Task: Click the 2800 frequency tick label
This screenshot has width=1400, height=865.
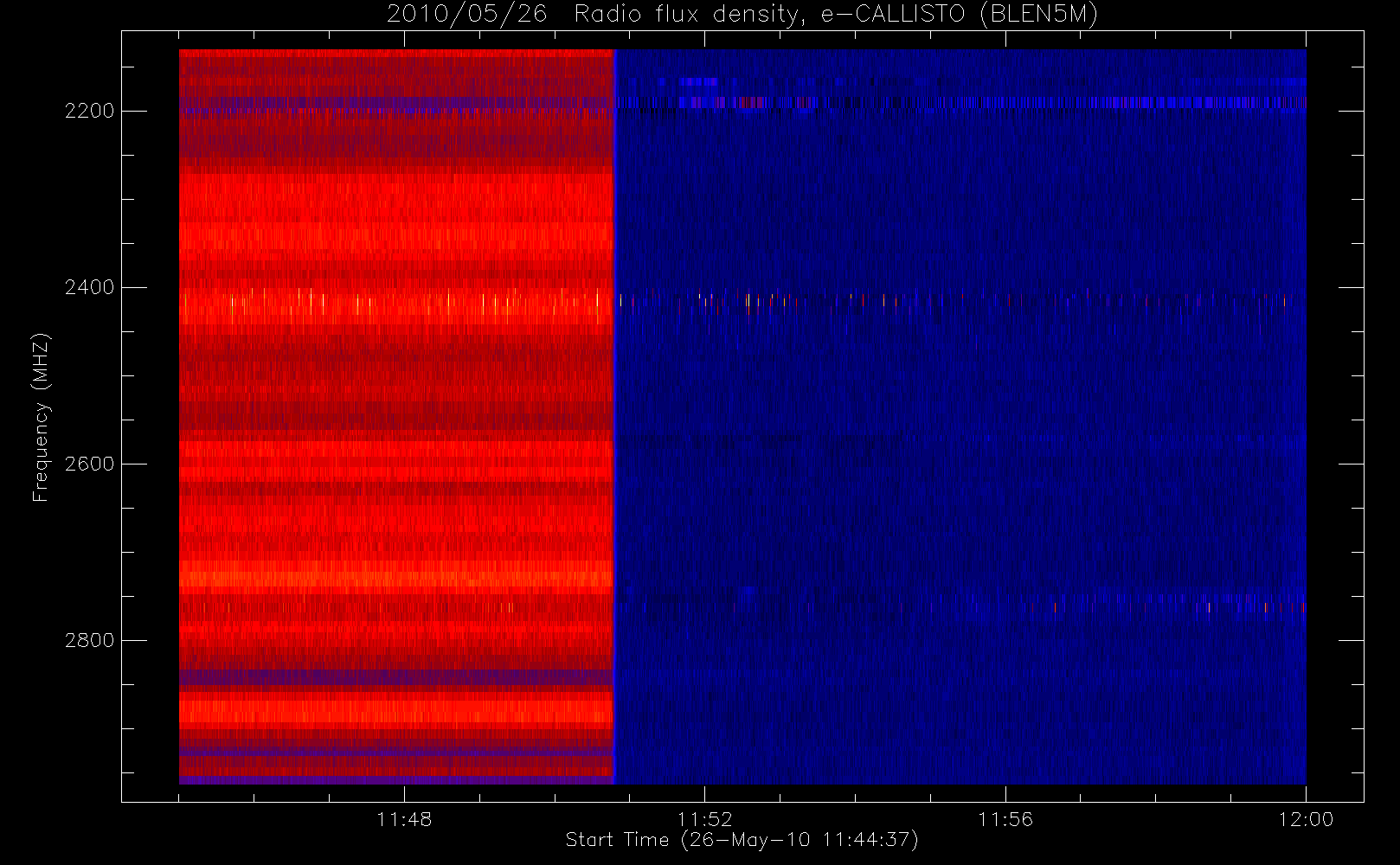Action: click(90, 640)
